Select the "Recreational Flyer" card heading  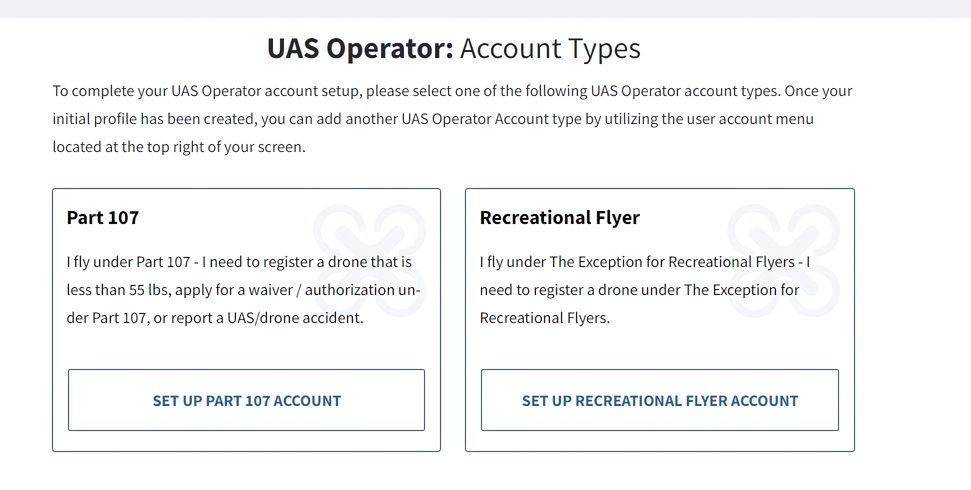coord(559,217)
